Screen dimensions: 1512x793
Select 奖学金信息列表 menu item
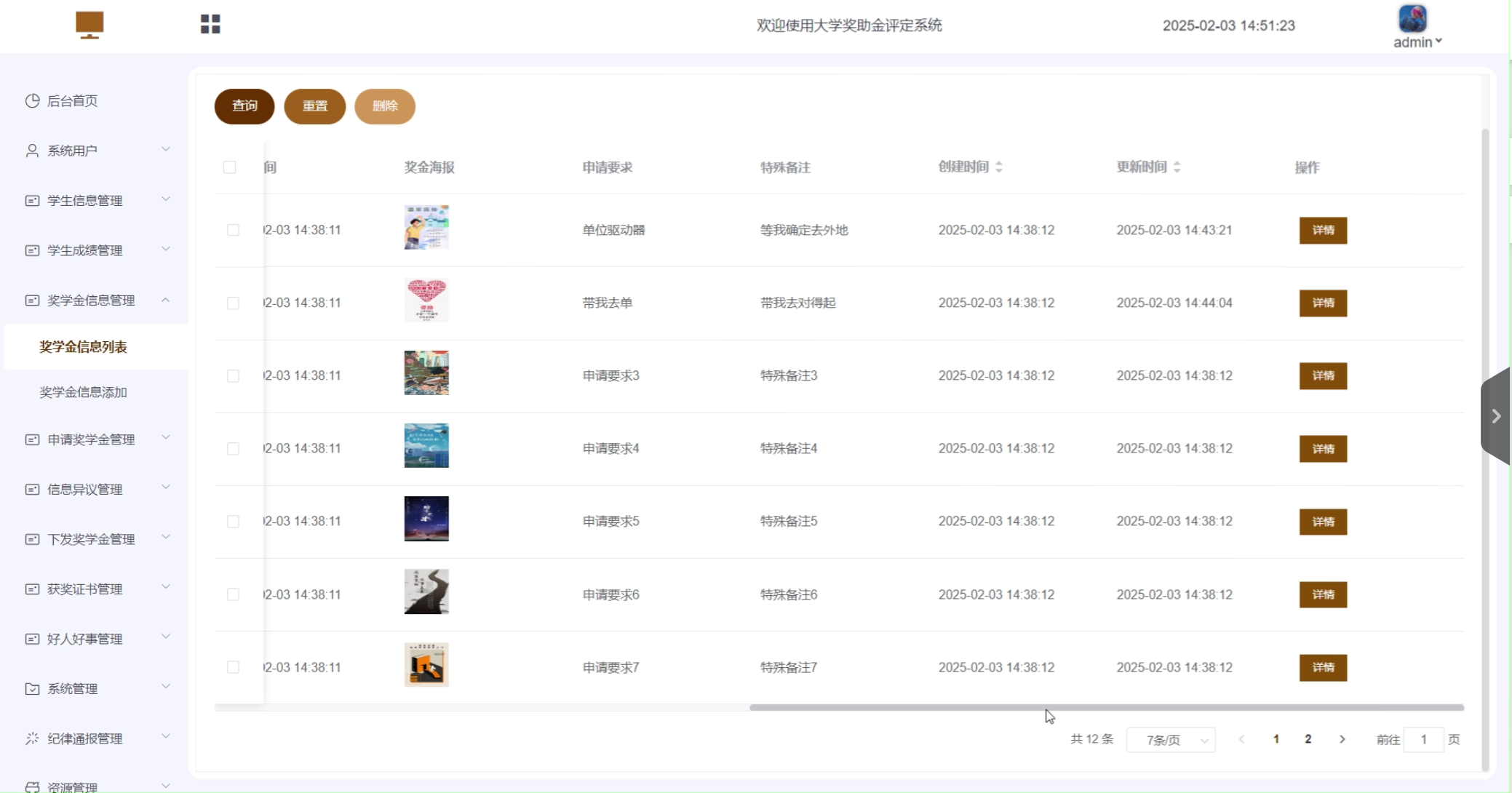[84, 347]
